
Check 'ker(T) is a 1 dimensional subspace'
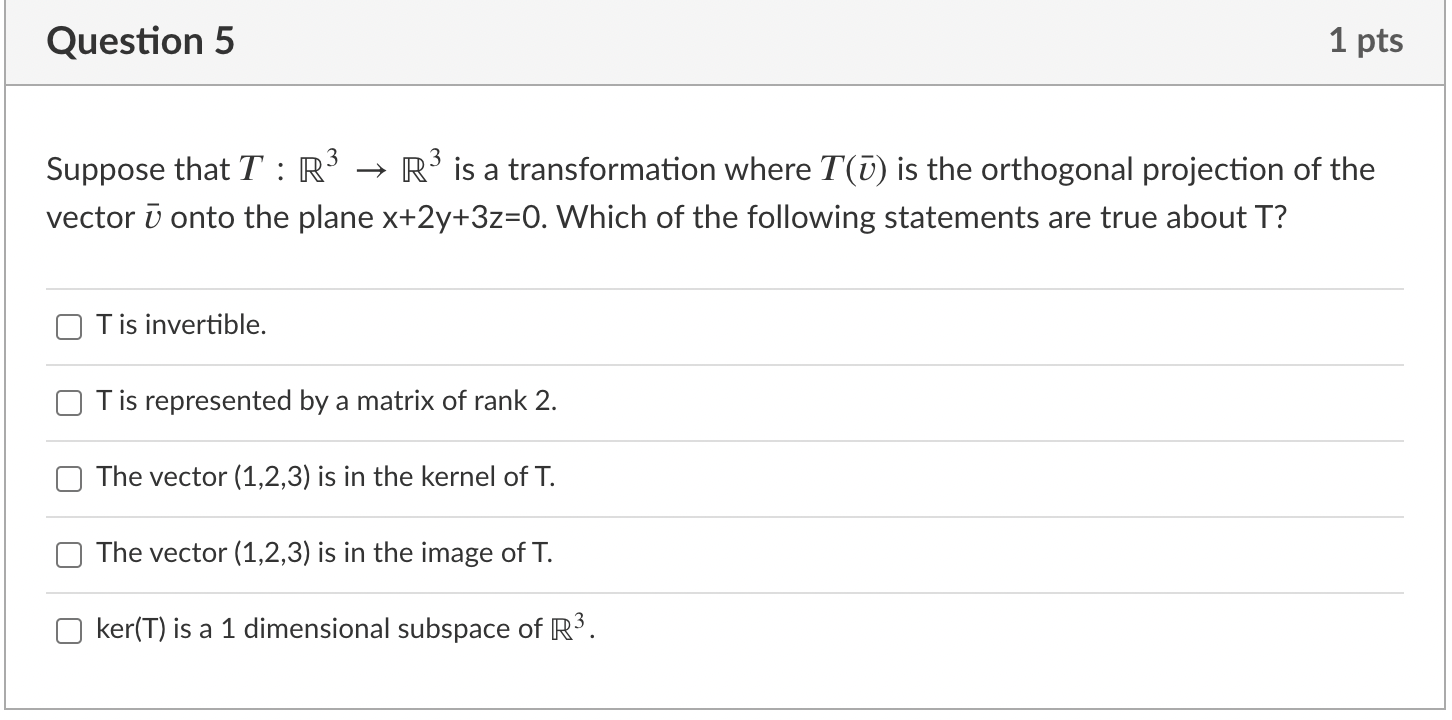(68, 630)
